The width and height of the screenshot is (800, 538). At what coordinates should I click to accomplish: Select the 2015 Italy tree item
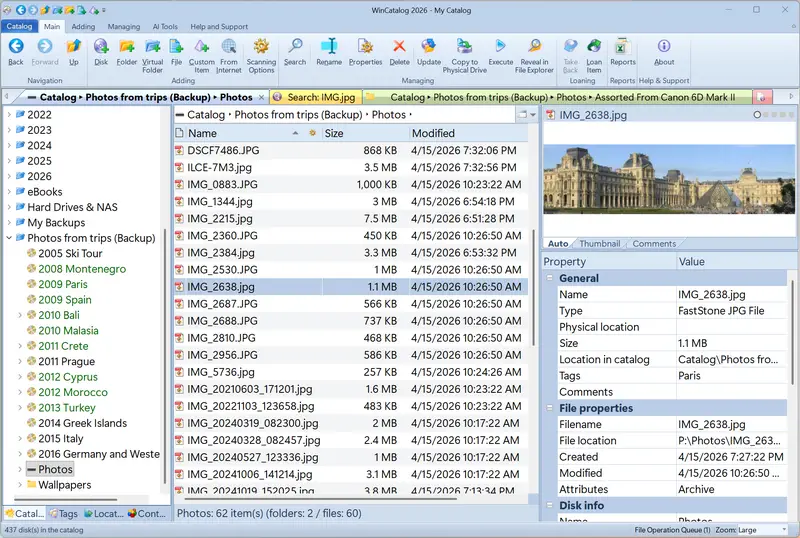coord(60,438)
